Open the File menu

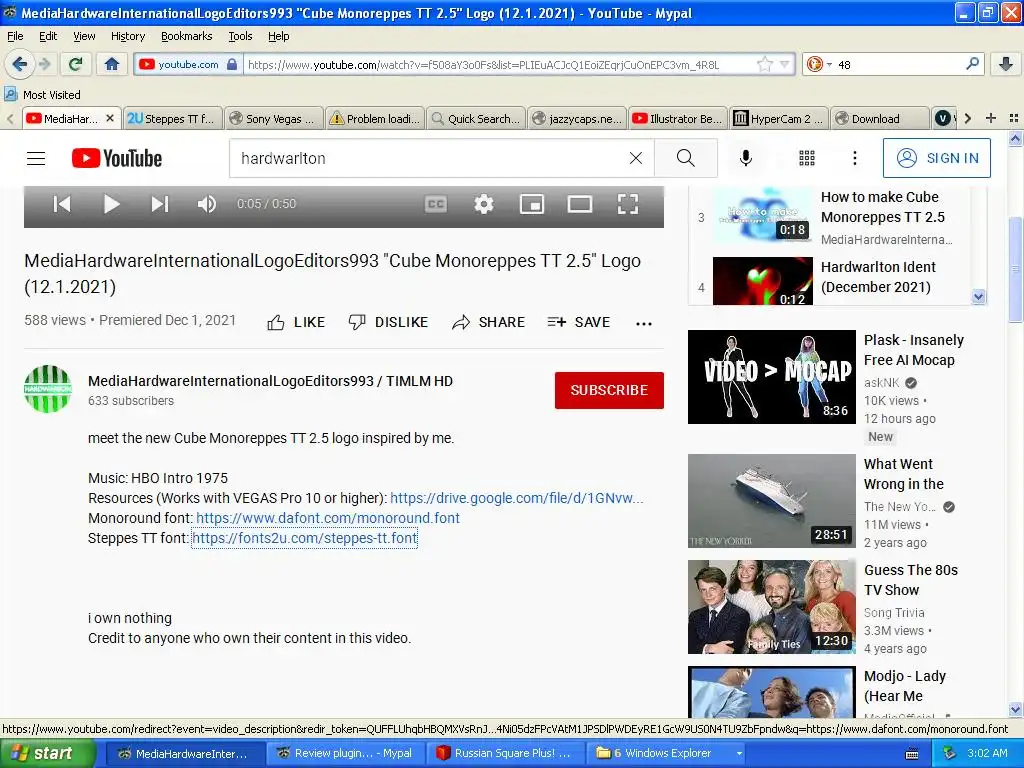click(15, 36)
